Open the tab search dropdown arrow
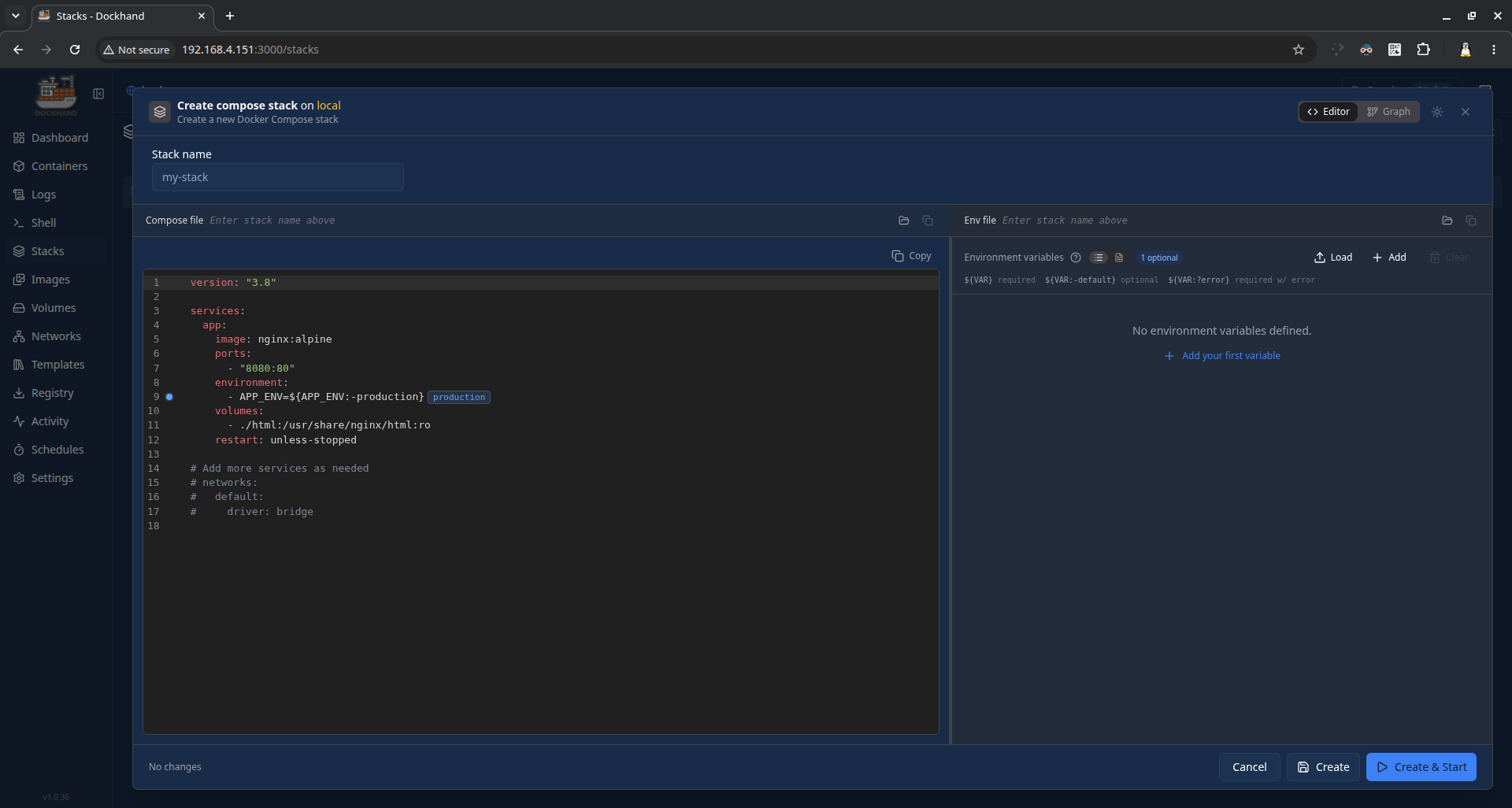Image resolution: width=1512 pixels, height=808 pixels. 15,16
